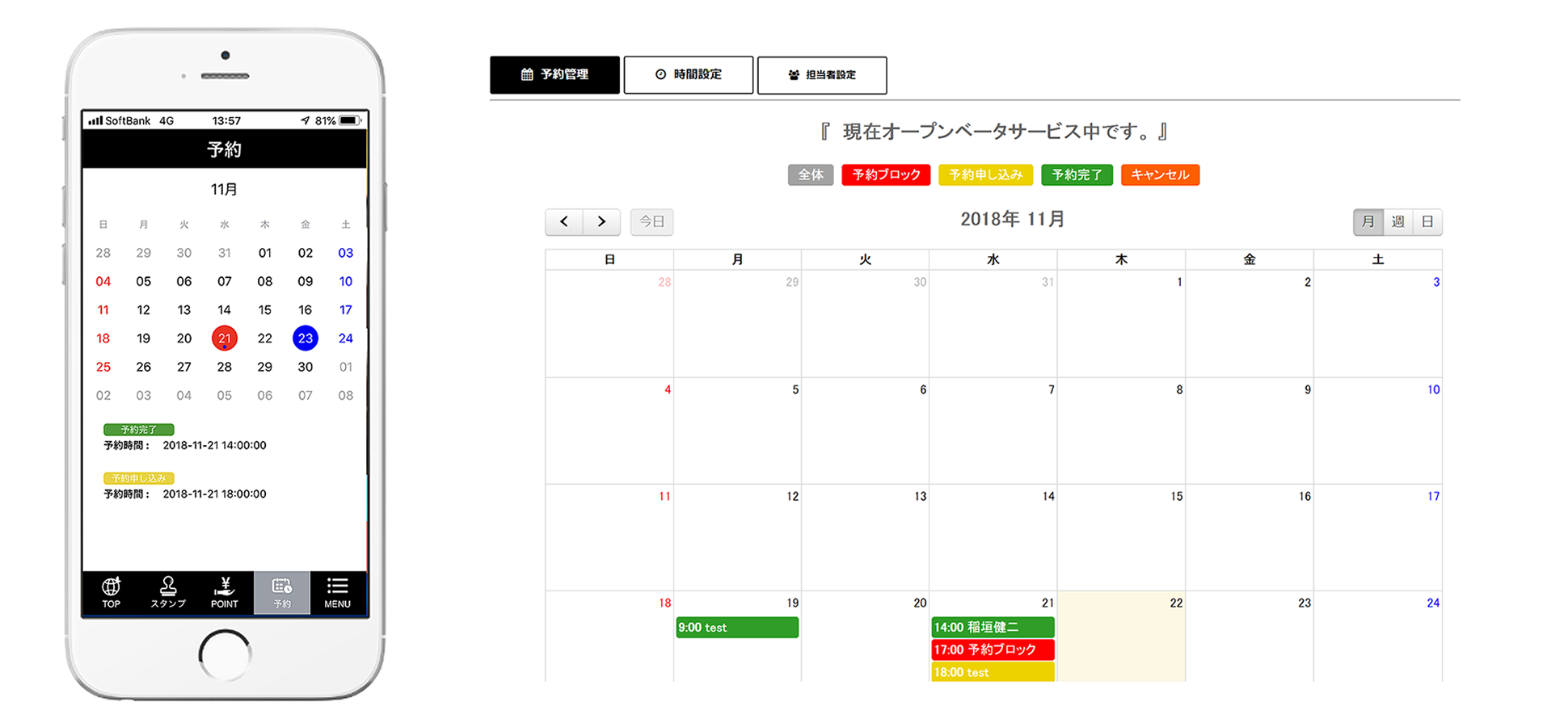Switch calendar to 日 day view
The height and width of the screenshot is (727, 1568).
click(x=1427, y=221)
